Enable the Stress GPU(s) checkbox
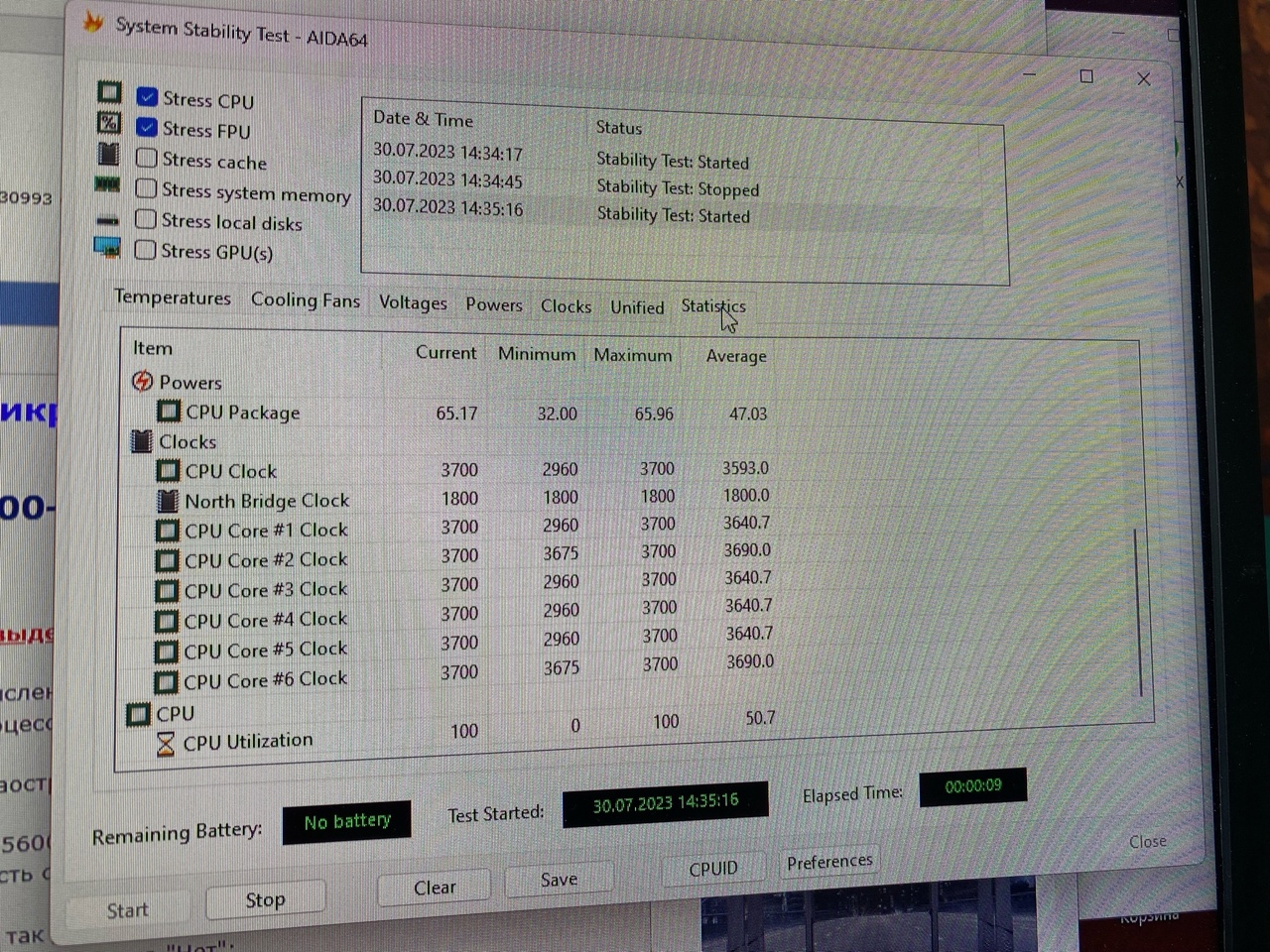This screenshot has width=1270, height=952. (x=145, y=250)
